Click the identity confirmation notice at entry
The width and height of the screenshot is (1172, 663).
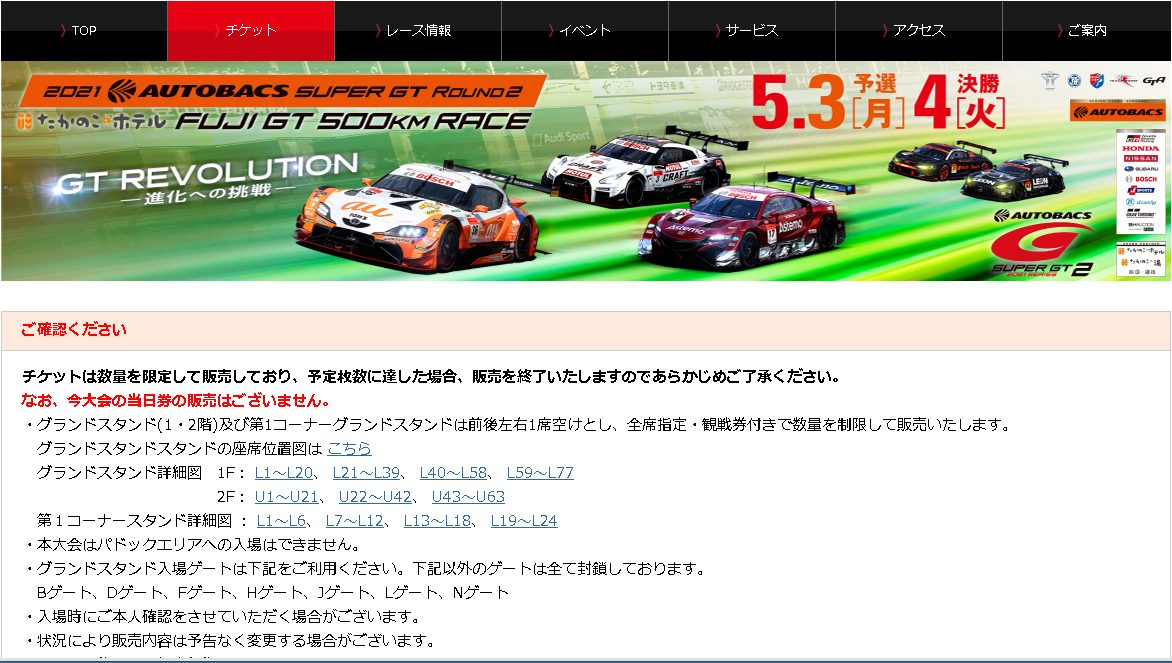223,616
